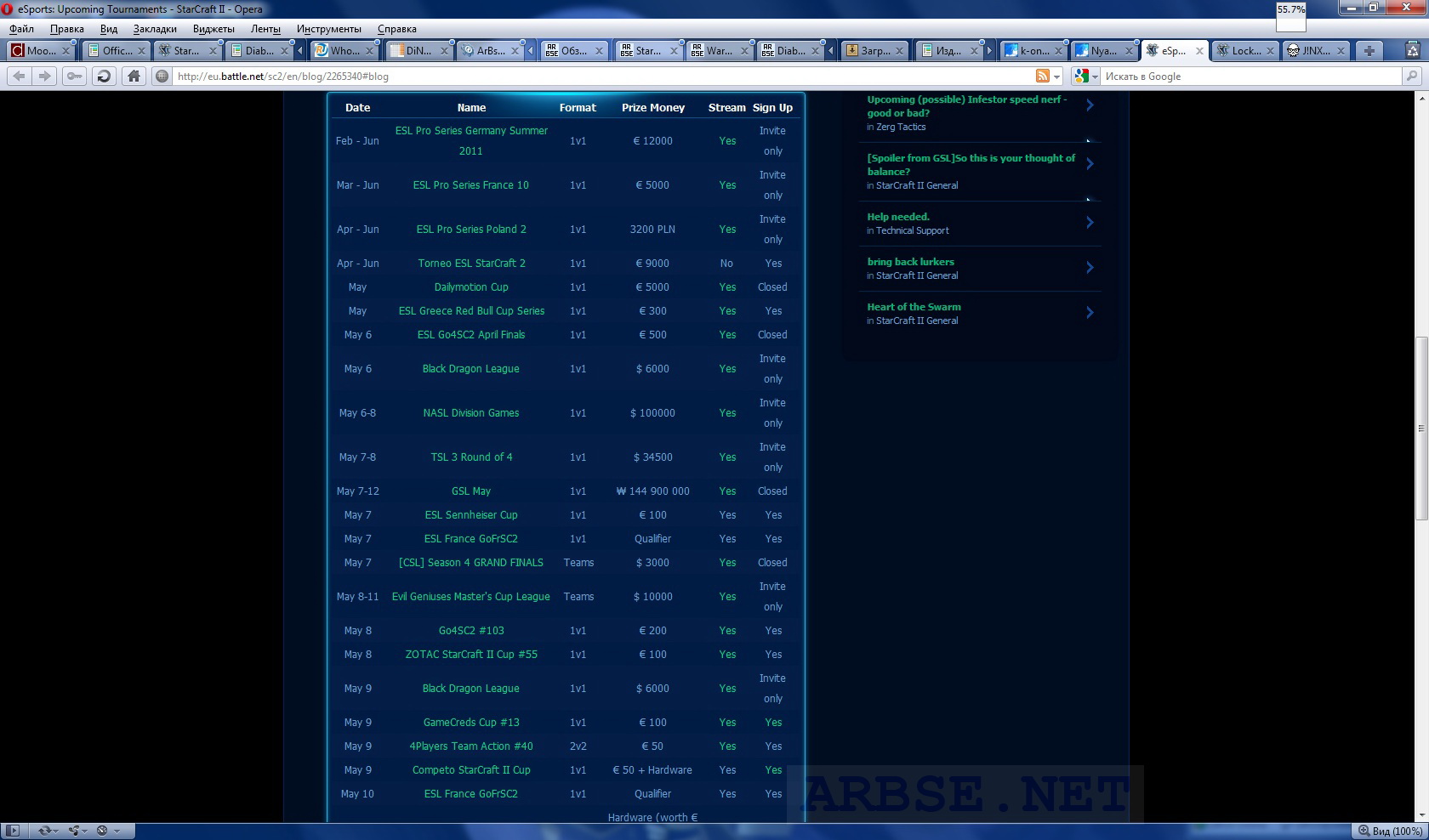Open ZOTAC StarCraft II Cup #55 link
Viewport: 1429px width, 840px height.
pos(471,655)
